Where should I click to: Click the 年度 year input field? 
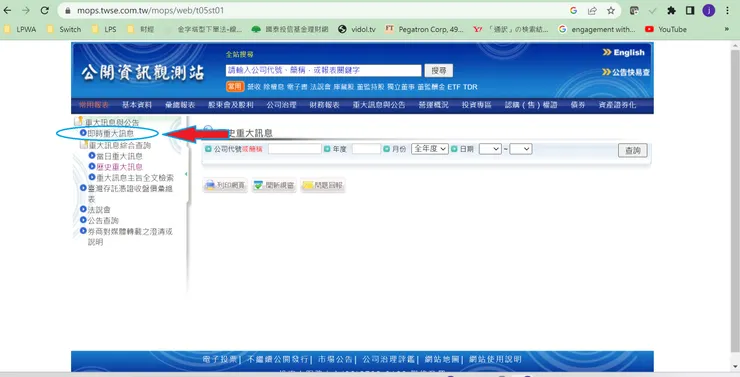point(366,149)
